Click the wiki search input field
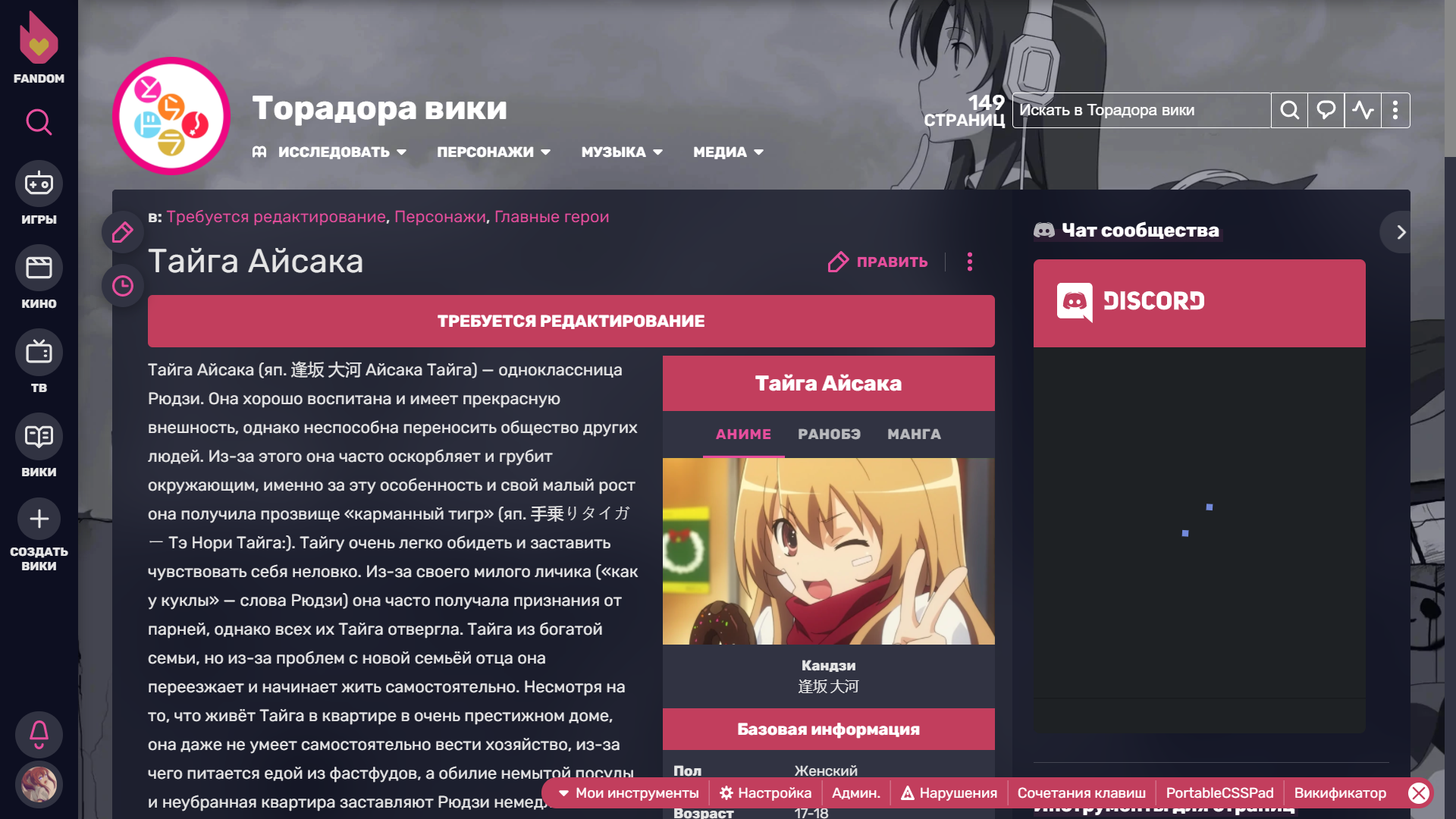 click(x=1141, y=111)
